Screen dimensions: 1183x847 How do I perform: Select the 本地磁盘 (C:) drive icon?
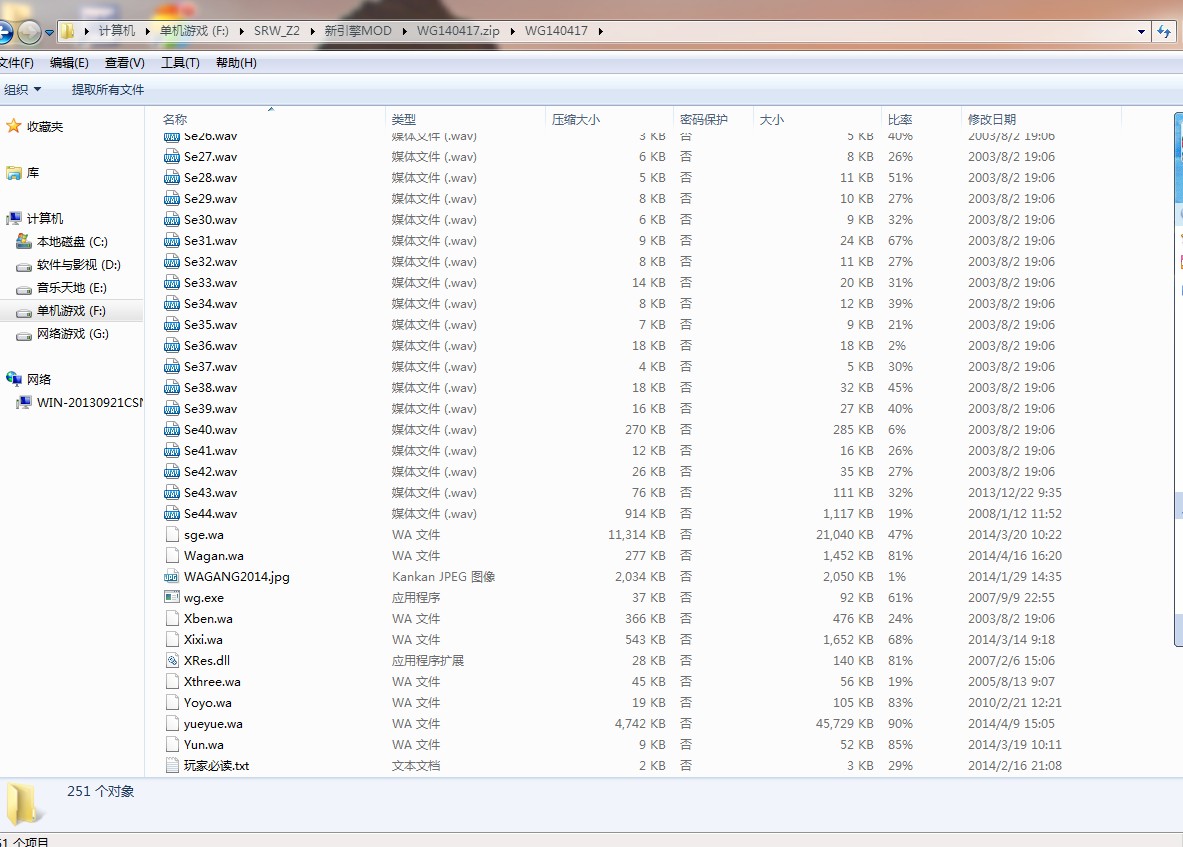[x=24, y=242]
